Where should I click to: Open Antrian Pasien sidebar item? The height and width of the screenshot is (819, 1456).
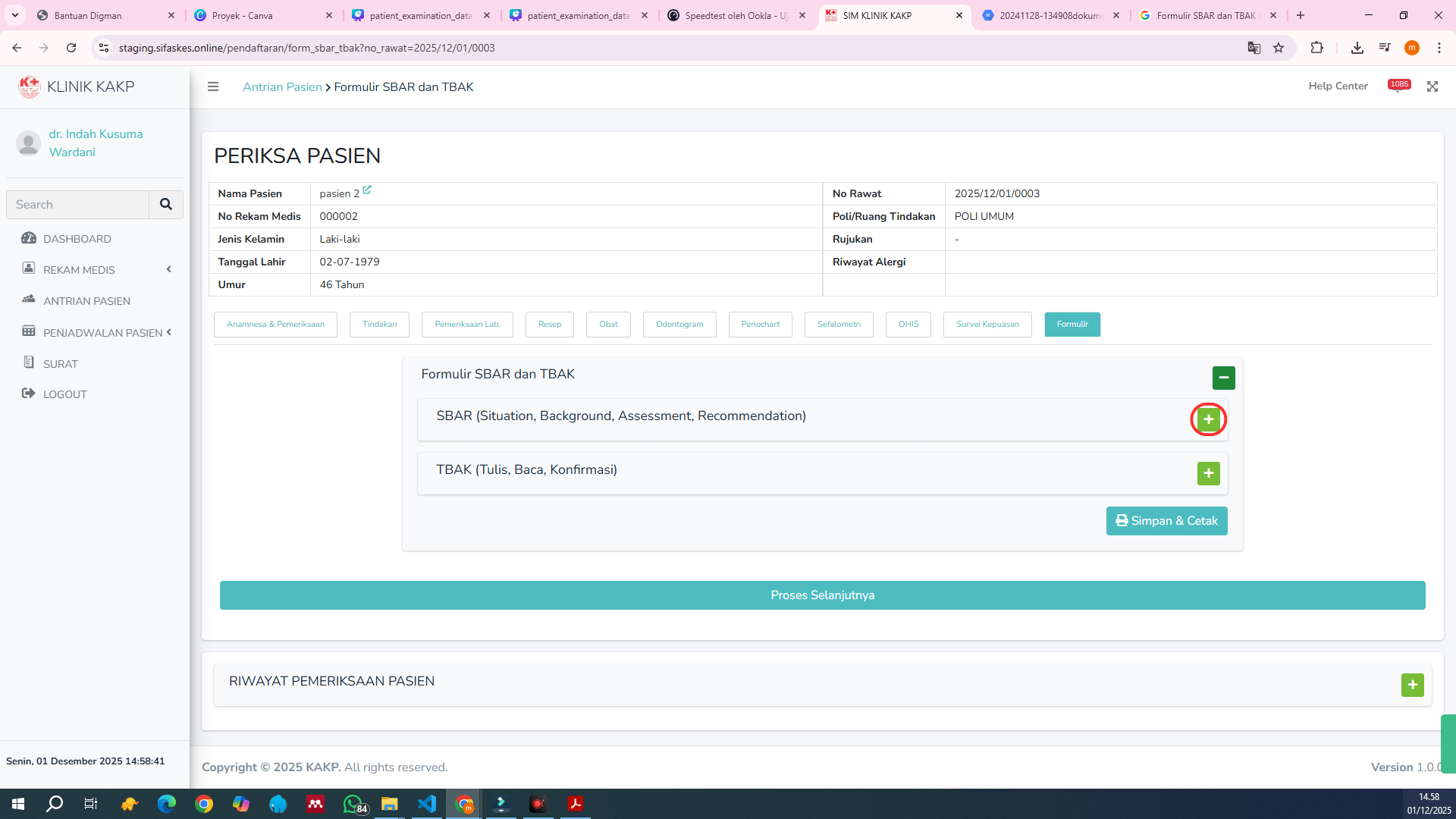(x=86, y=301)
